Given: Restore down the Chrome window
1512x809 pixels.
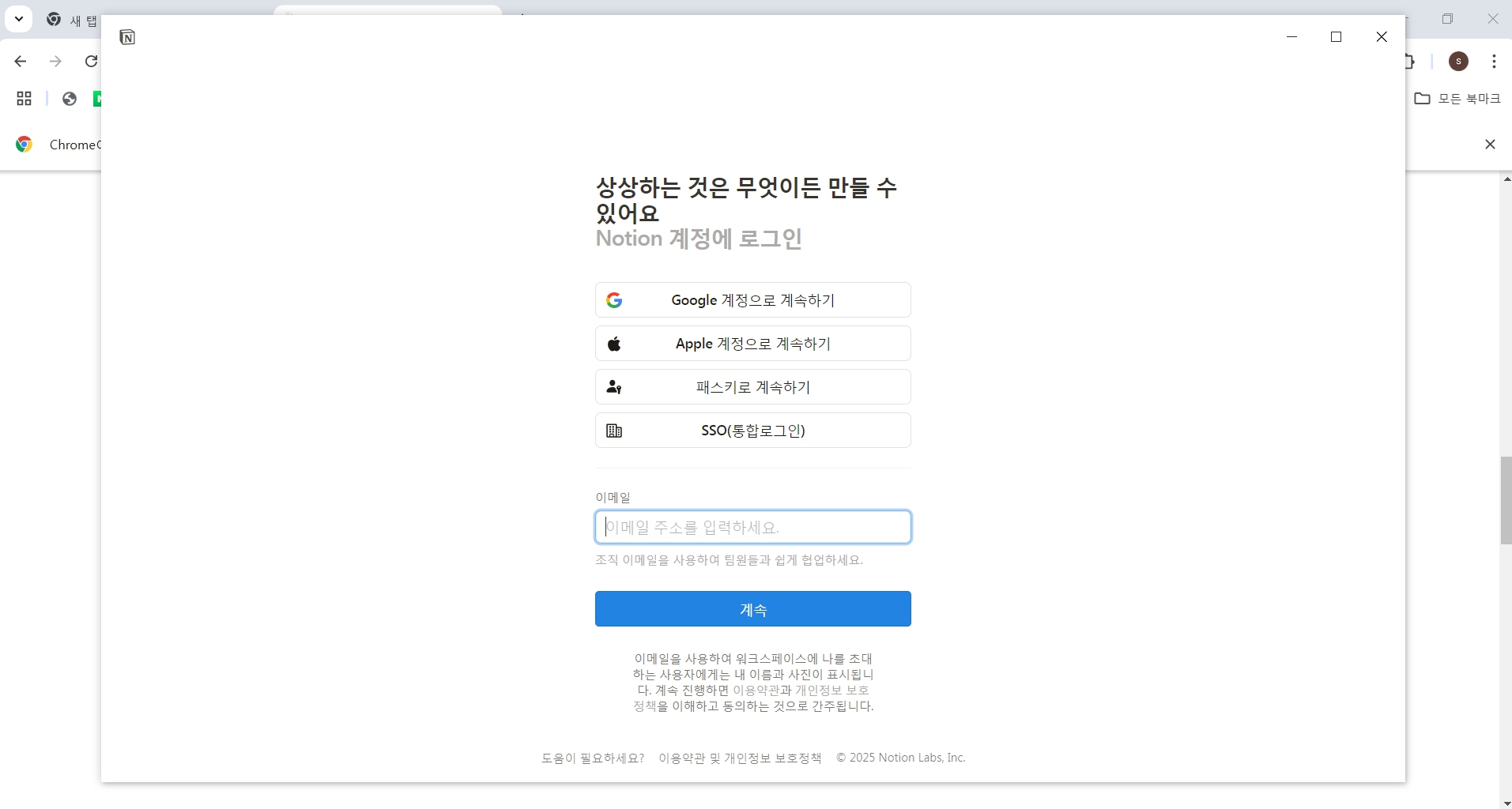Looking at the screenshot, I should [x=1448, y=19].
